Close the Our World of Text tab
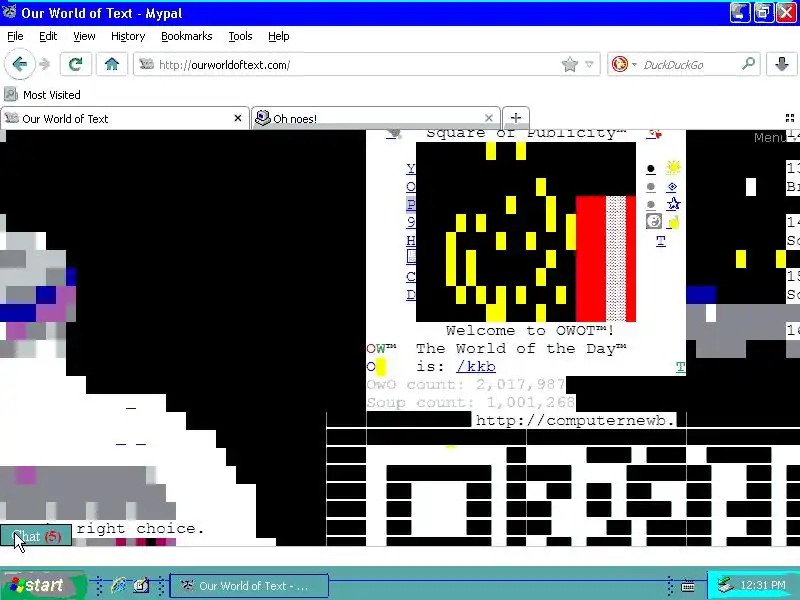800x600 pixels. [x=238, y=118]
